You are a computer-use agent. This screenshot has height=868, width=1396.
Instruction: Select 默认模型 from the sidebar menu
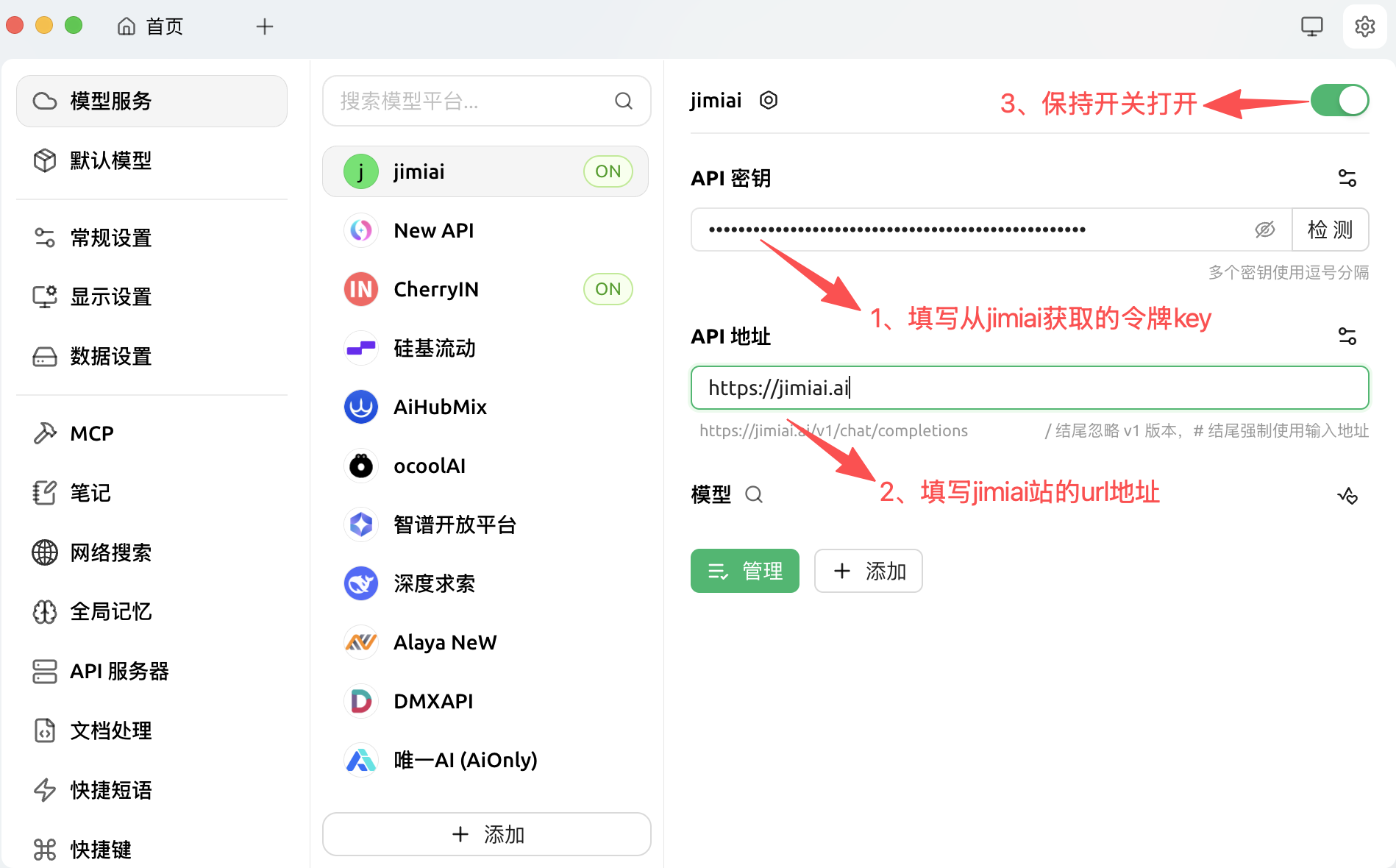coord(111,161)
